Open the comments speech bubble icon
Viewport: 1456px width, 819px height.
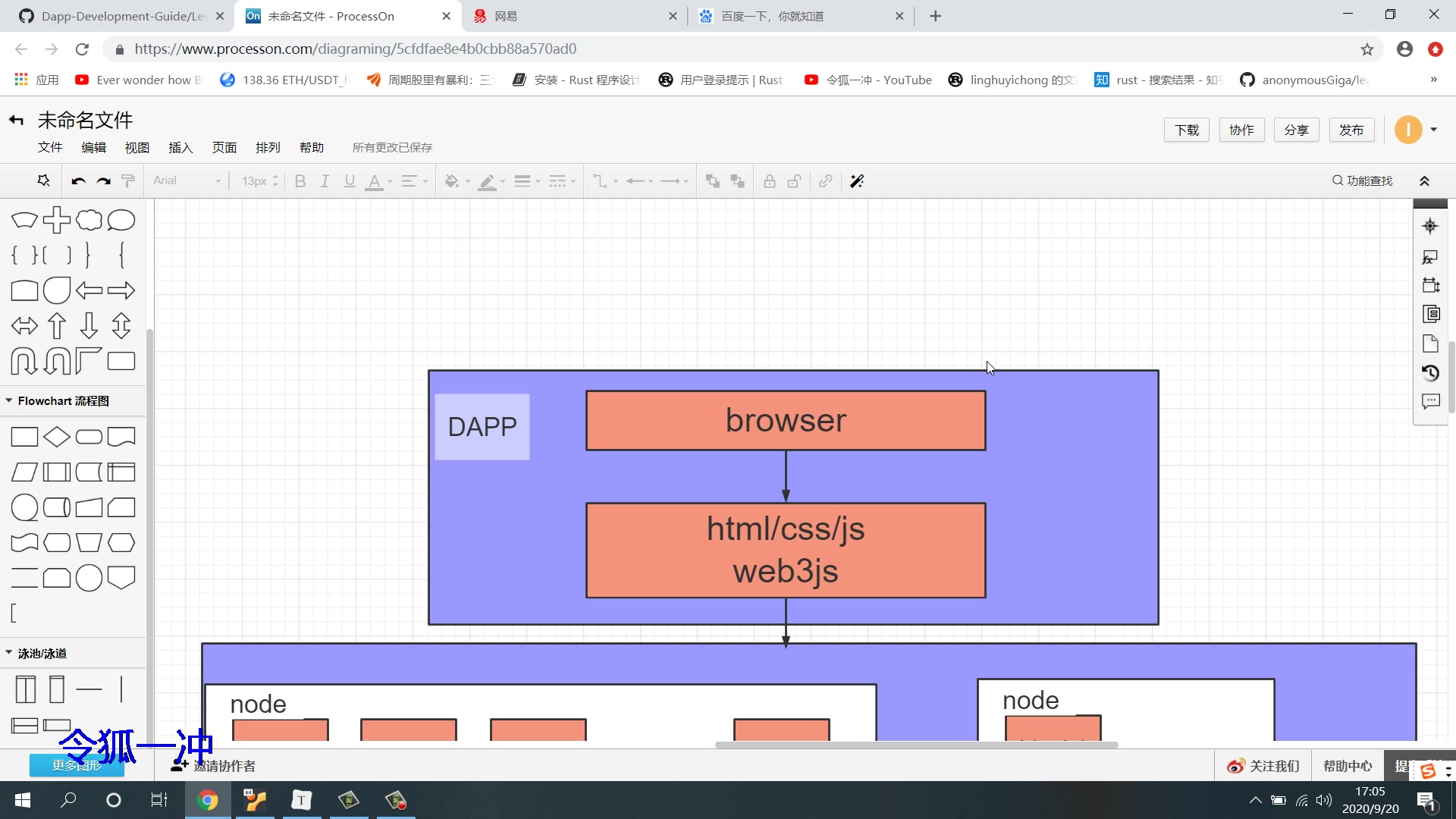click(1430, 401)
